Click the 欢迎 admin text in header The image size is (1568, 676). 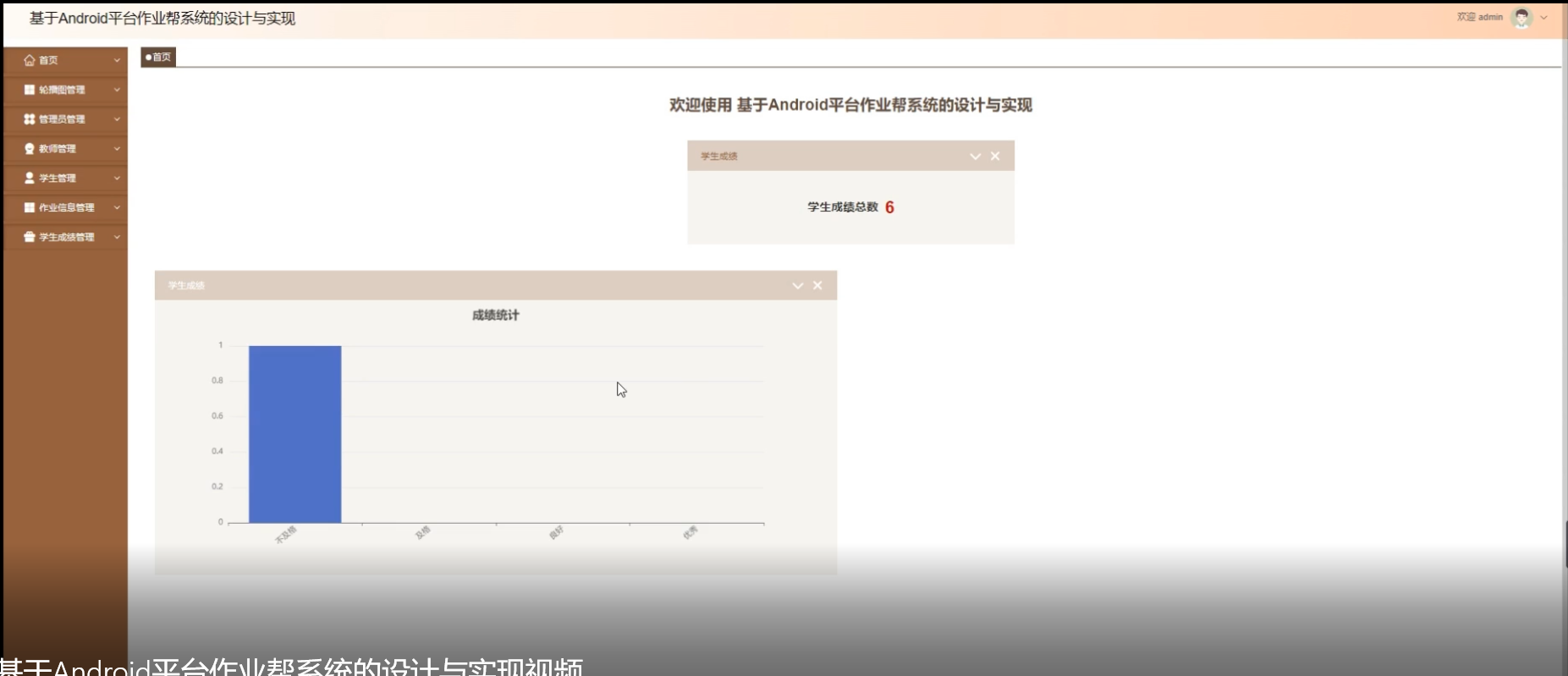pyautogui.click(x=1479, y=17)
